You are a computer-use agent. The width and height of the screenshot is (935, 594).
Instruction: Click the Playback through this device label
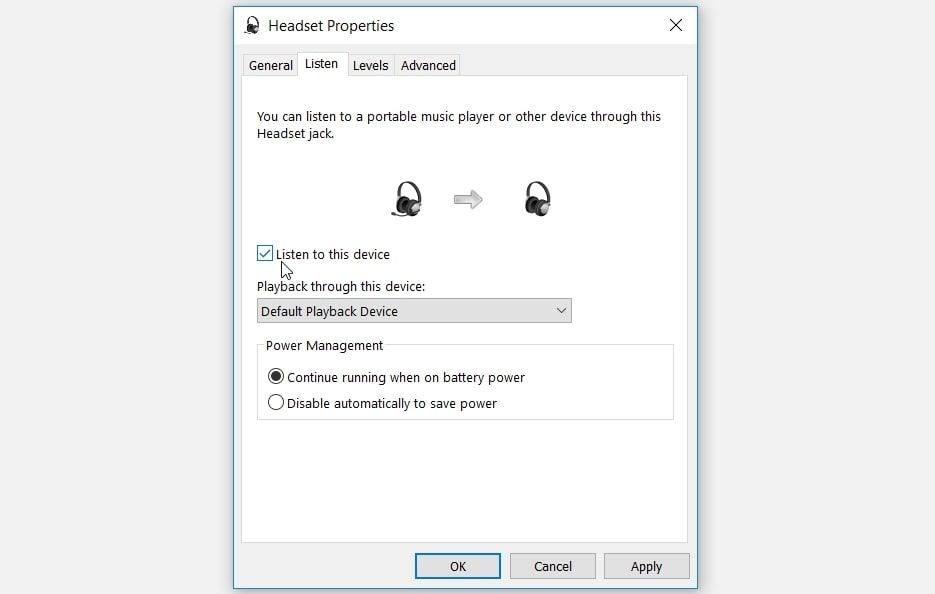[341, 286]
